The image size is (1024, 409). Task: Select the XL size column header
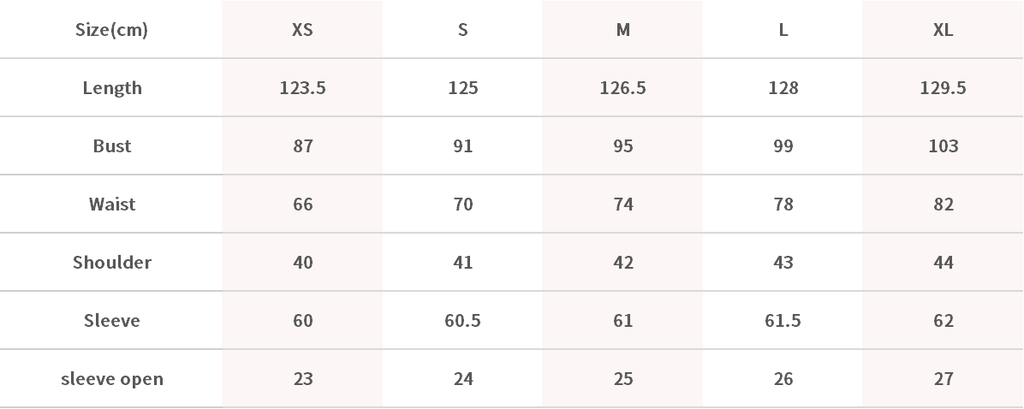pyautogui.click(x=942, y=30)
